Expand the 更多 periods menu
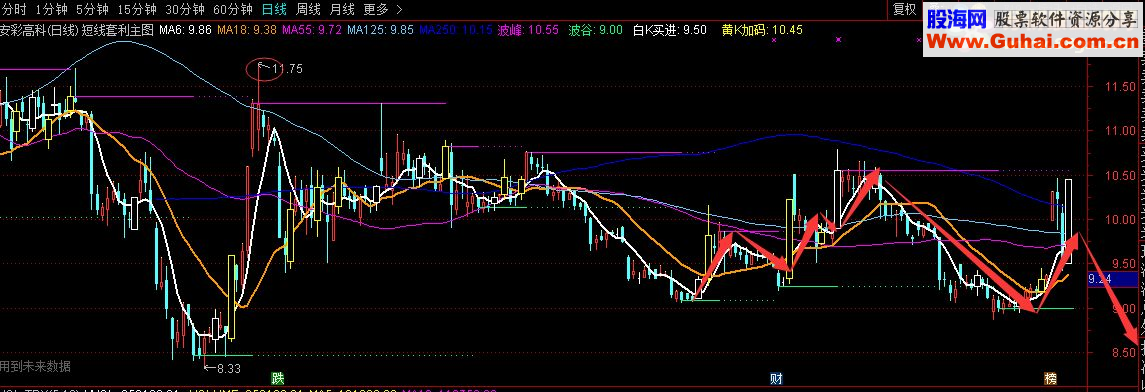Viewport: 1145px width, 392px height. click(x=383, y=9)
